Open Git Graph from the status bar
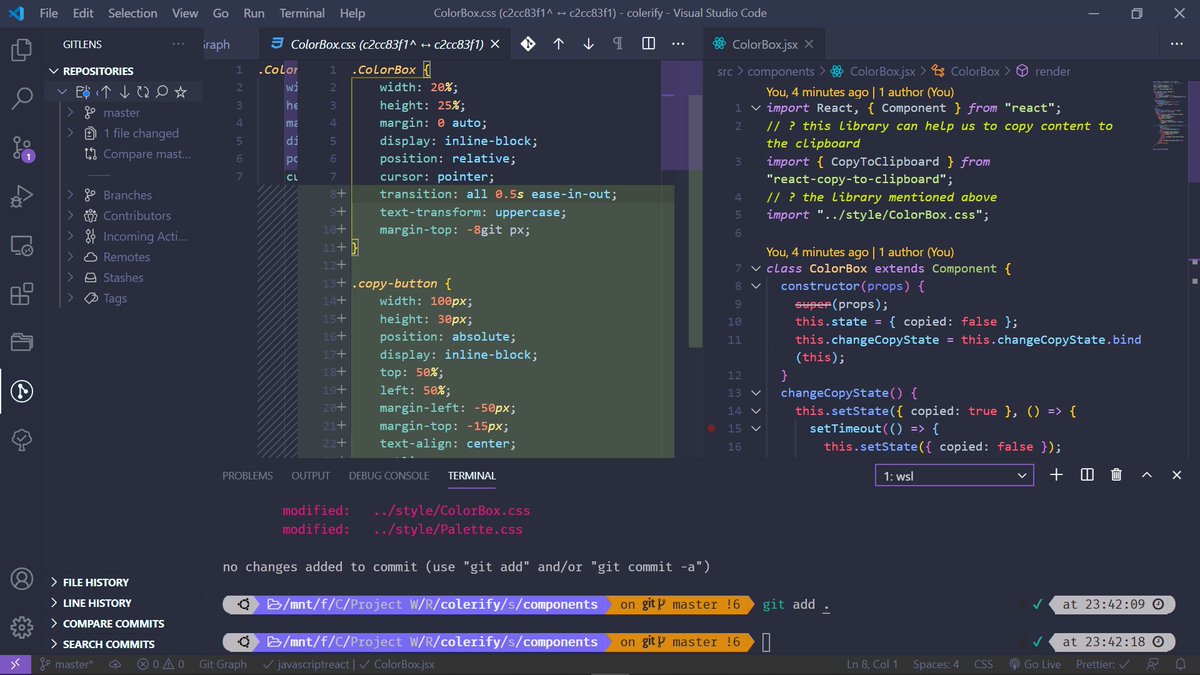 point(222,664)
